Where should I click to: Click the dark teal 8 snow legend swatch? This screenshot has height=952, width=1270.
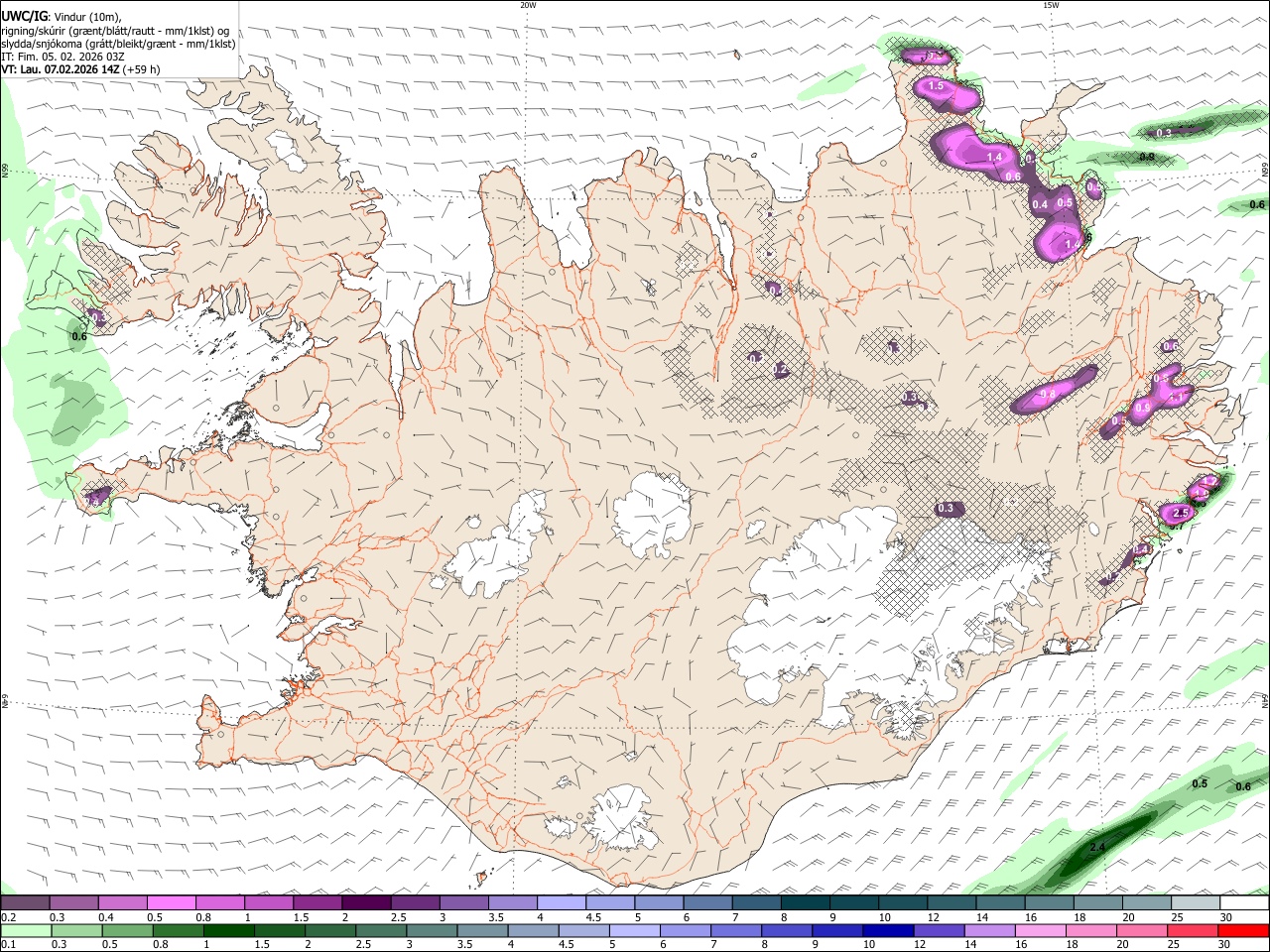point(807,902)
